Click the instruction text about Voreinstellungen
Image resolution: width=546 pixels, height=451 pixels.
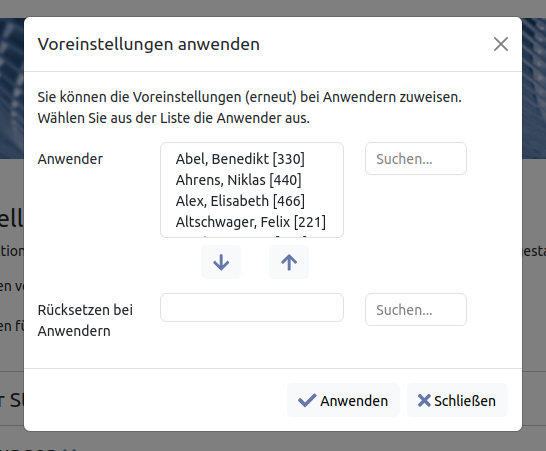tap(249, 107)
